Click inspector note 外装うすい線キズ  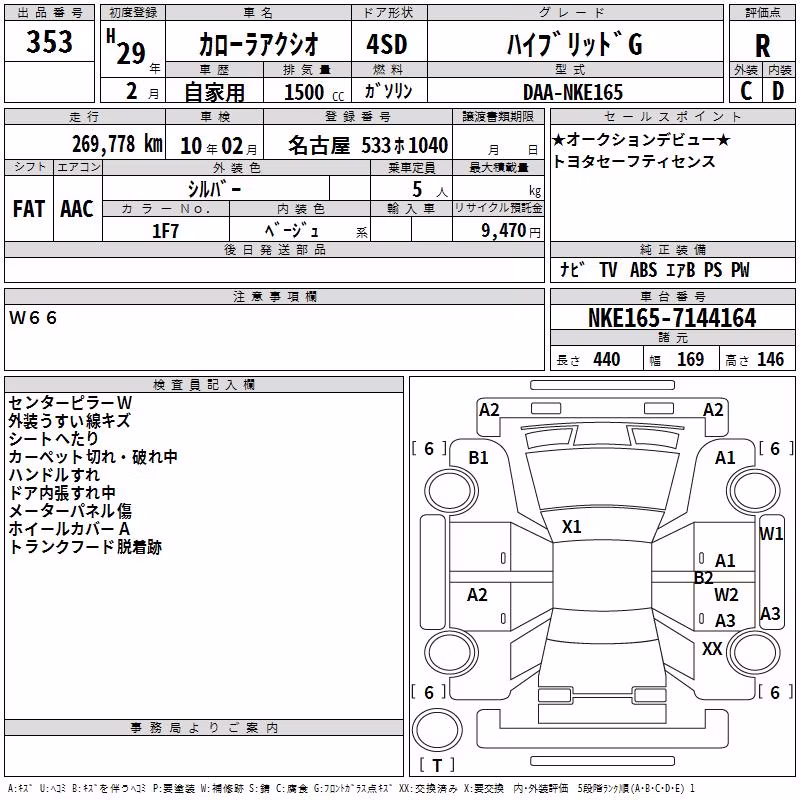[x=69, y=421]
